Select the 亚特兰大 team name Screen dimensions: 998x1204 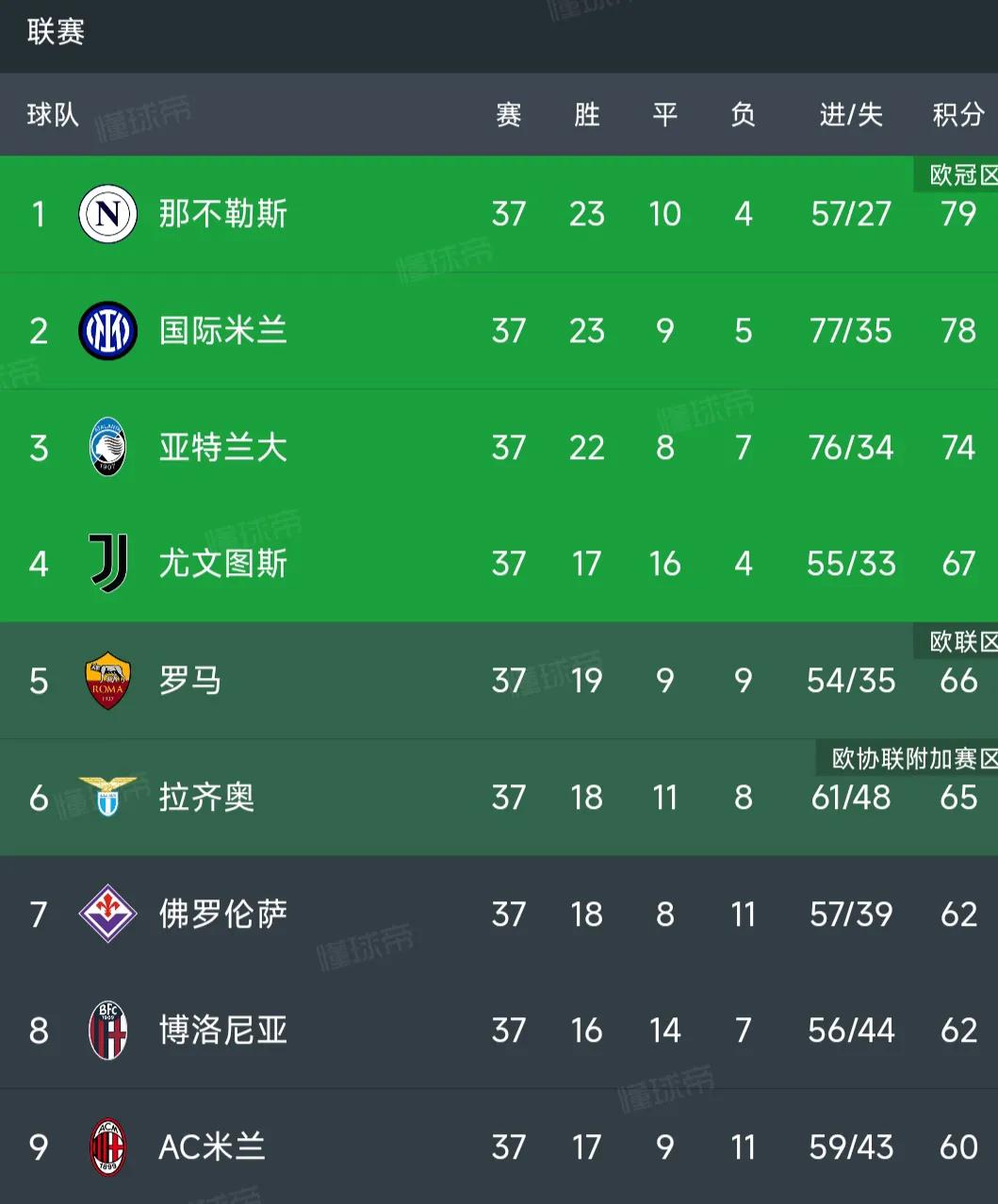[x=222, y=447]
